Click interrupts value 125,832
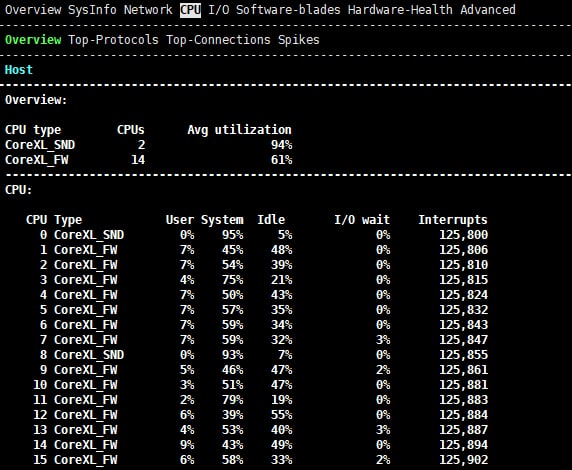 (463, 309)
